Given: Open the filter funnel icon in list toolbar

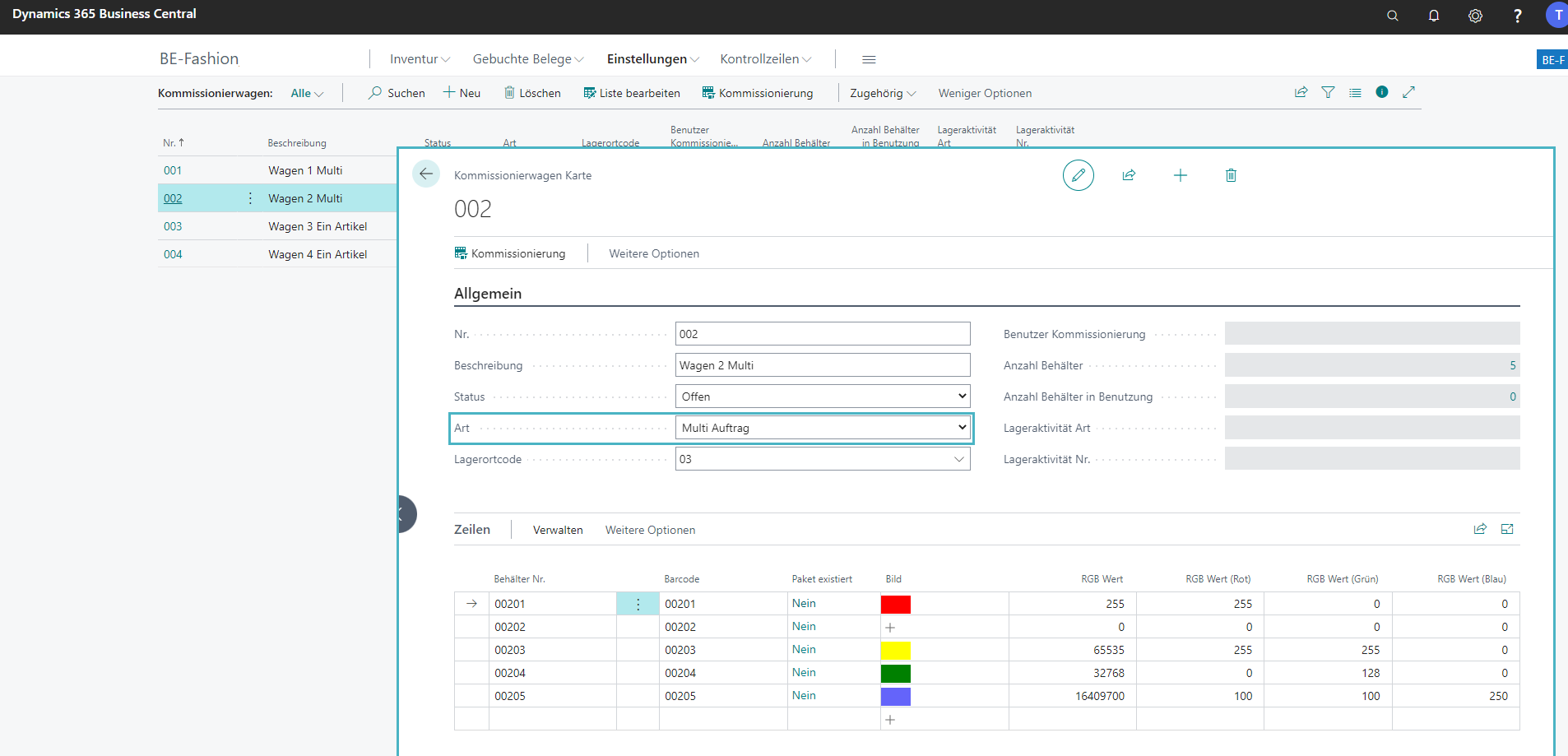Looking at the screenshot, I should 1328,93.
